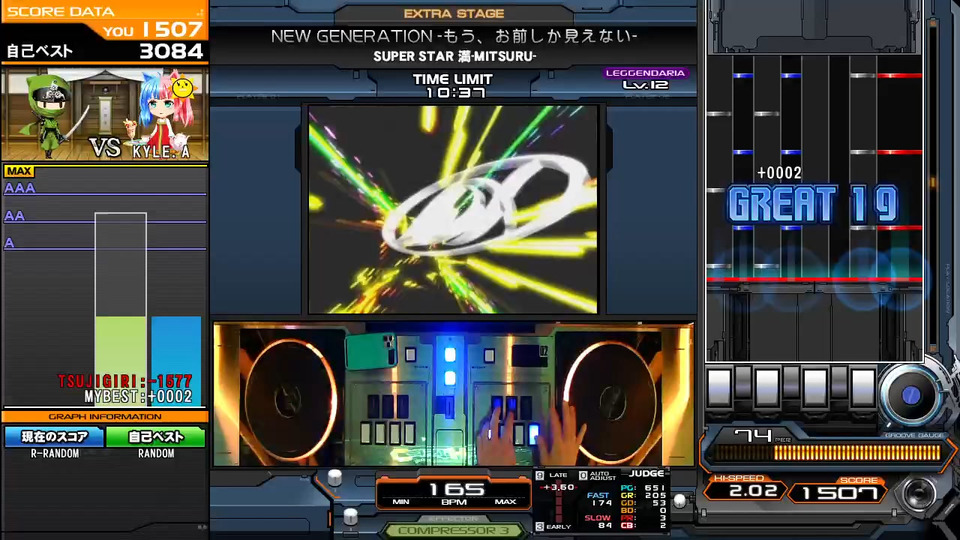
Task: Click the turntable scratch disc icon
Action: [910, 395]
